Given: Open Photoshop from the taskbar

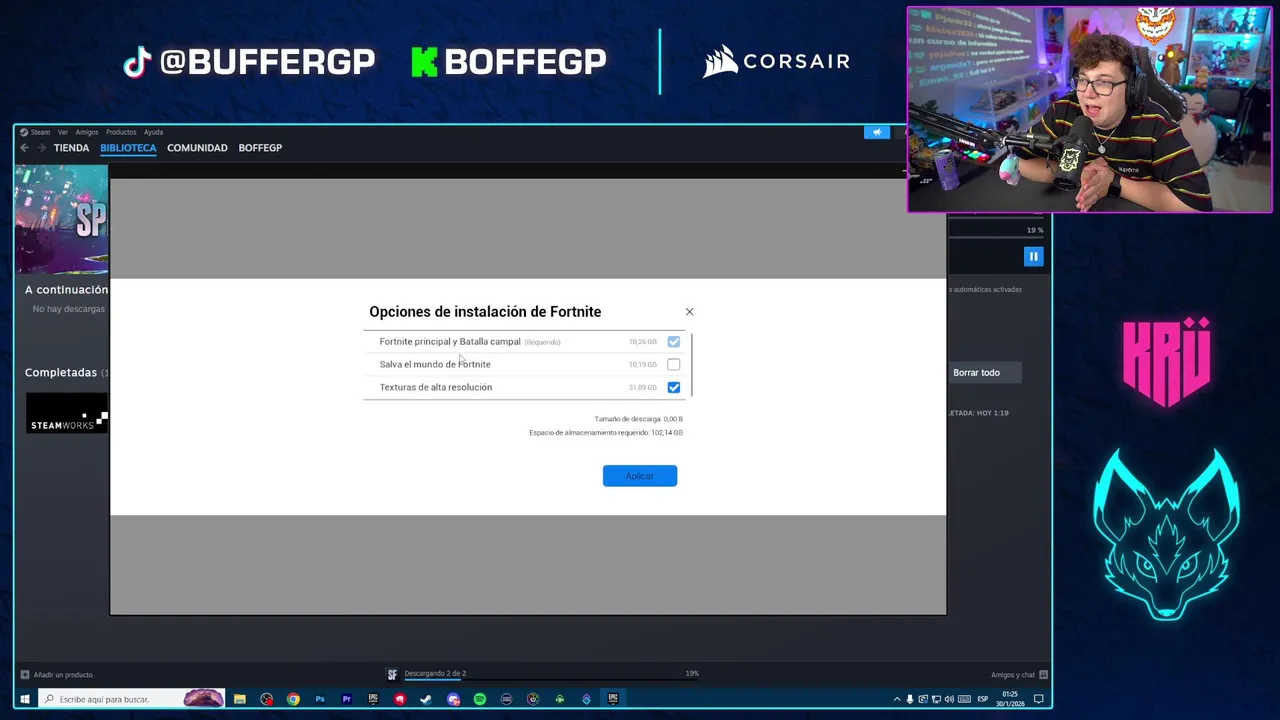Looking at the screenshot, I should click(320, 699).
